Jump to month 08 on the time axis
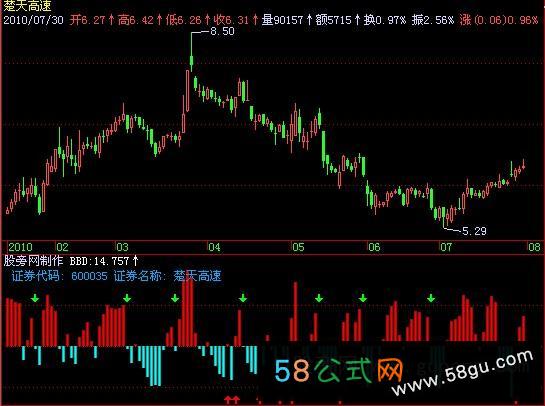Screen dimensions: 545x406 (x=535, y=247)
